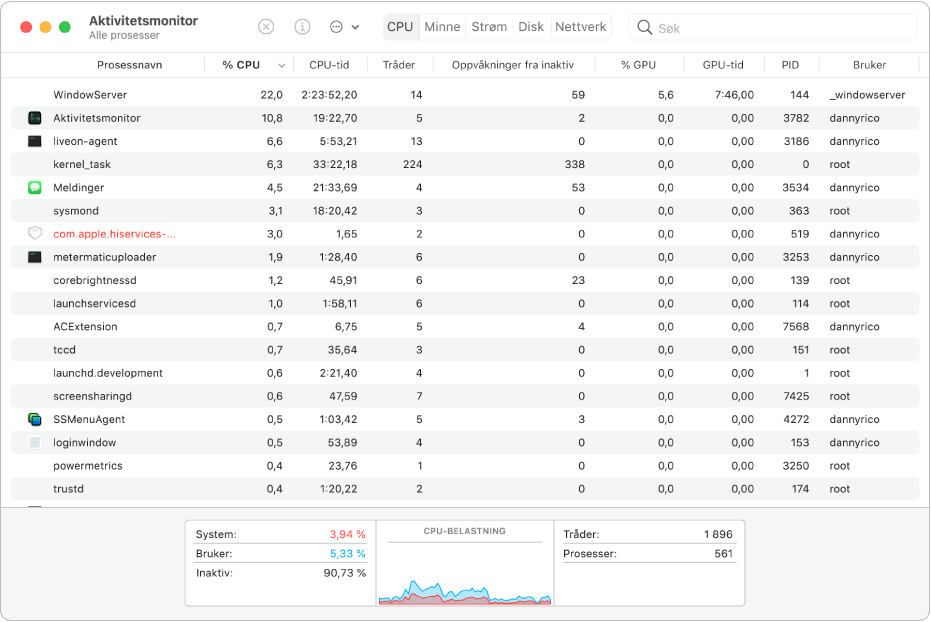Select the Aktivitetsmonitor app icon in list

[x=35, y=118]
